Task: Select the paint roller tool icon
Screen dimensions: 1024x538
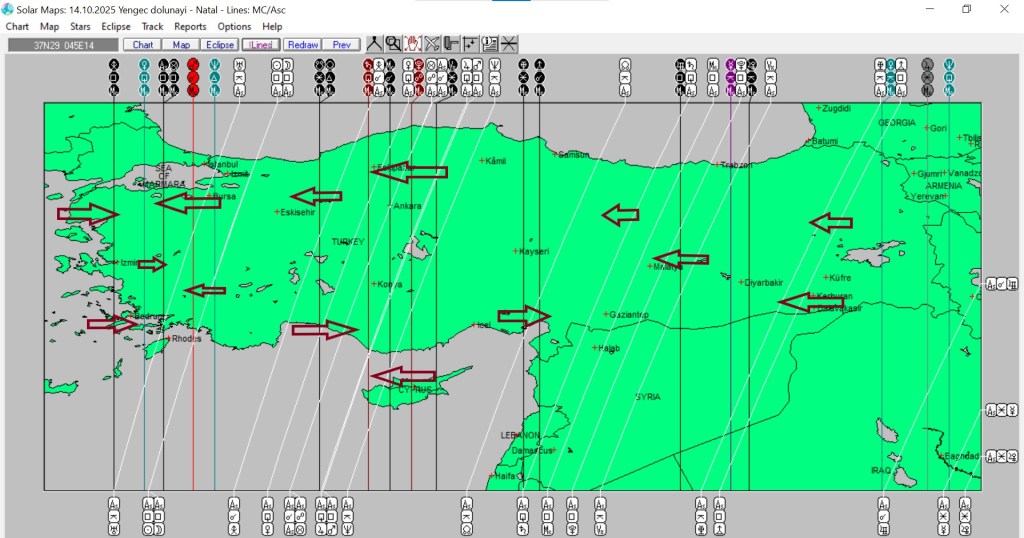Action: click(451, 44)
